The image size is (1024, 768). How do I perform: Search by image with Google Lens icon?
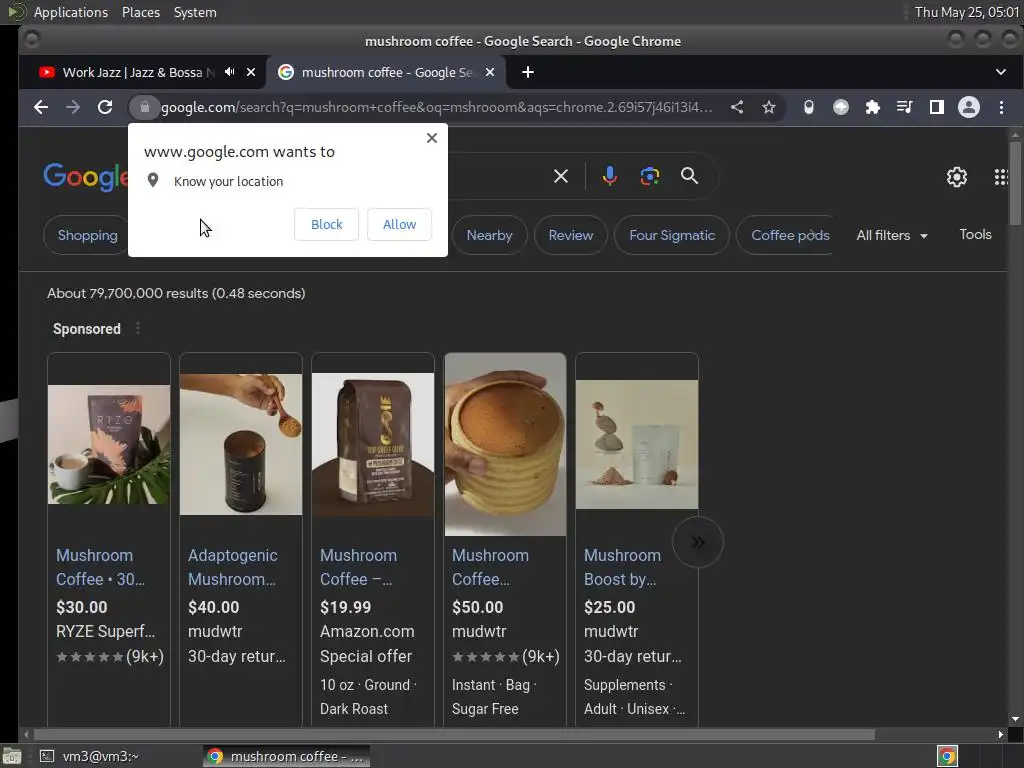[649, 176]
